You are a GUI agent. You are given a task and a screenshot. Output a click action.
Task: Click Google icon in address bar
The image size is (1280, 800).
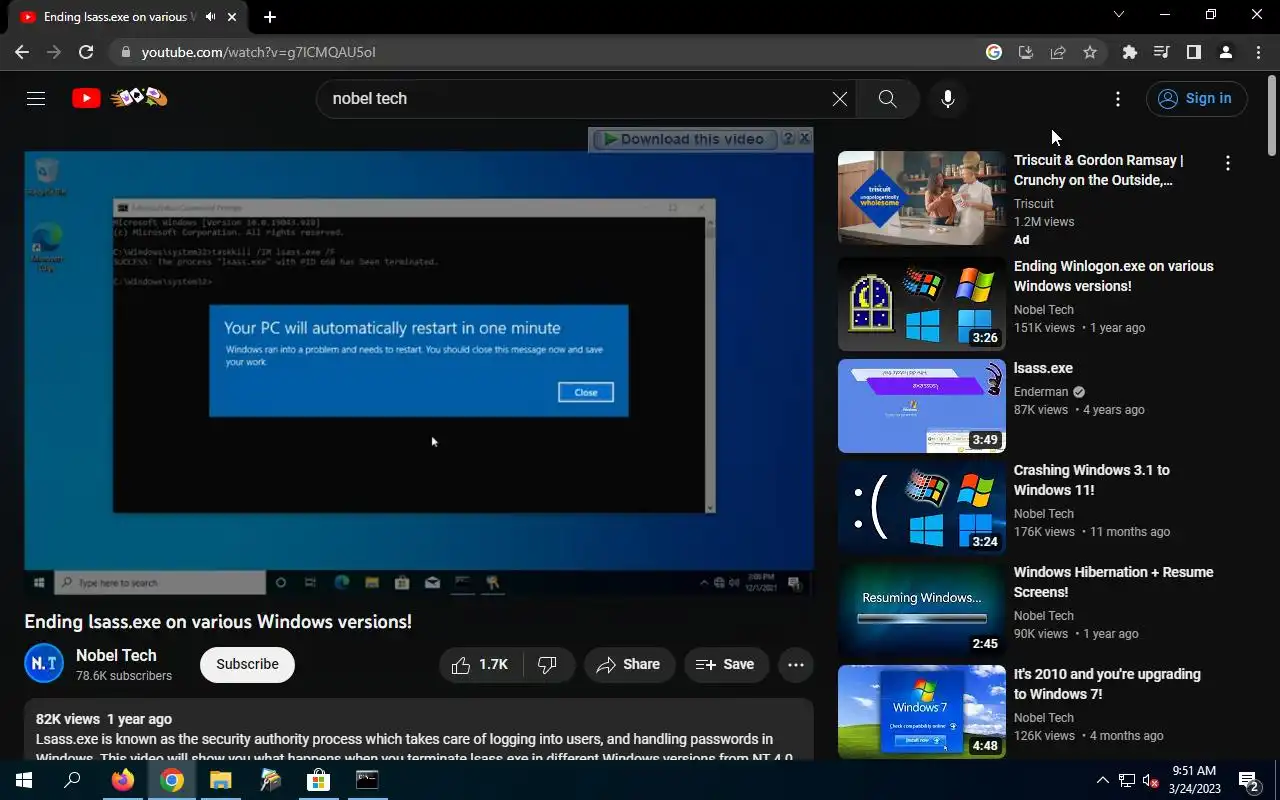pyautogui.click(x=994, y=52)
